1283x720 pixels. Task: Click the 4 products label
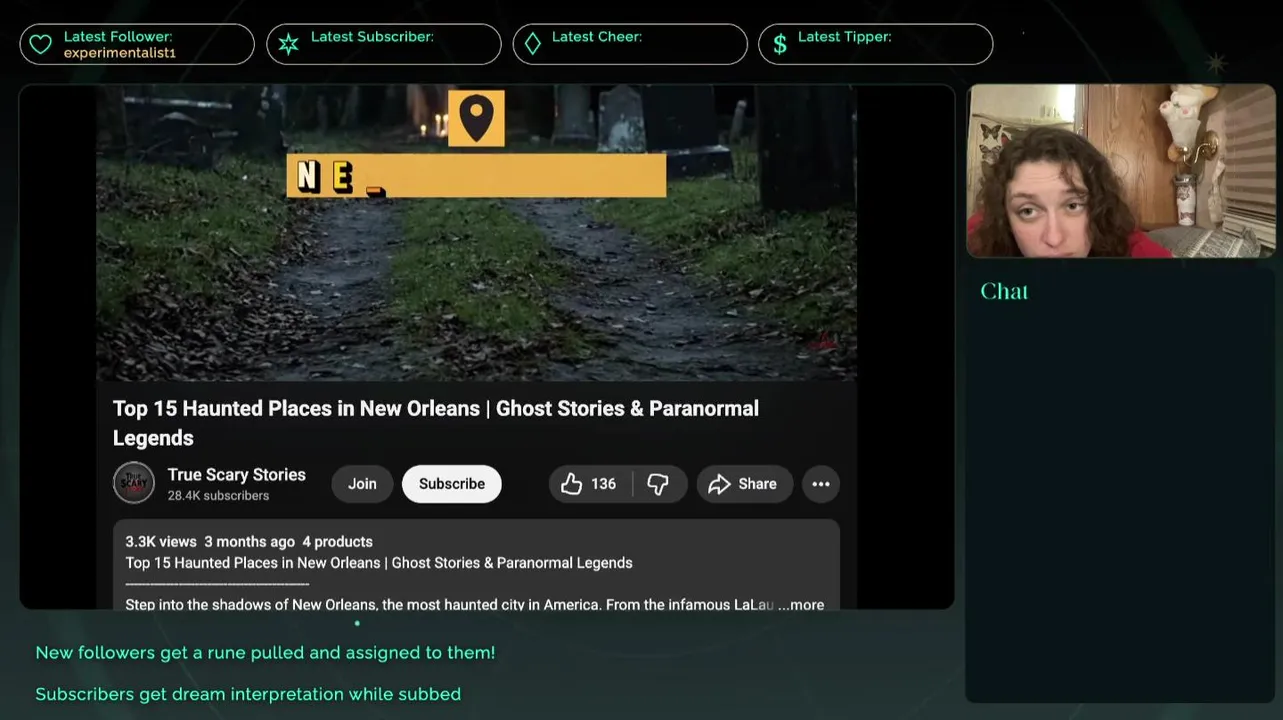pyautogui.click(x=337, y=541)
